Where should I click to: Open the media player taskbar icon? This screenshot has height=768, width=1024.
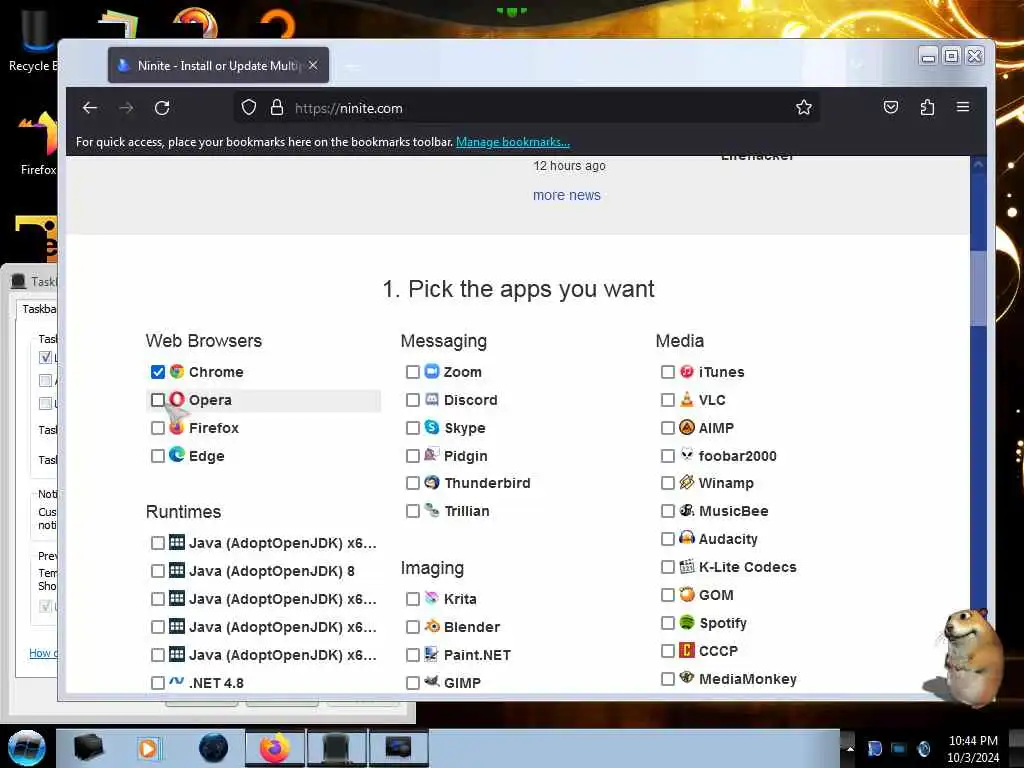coord(148,748)
